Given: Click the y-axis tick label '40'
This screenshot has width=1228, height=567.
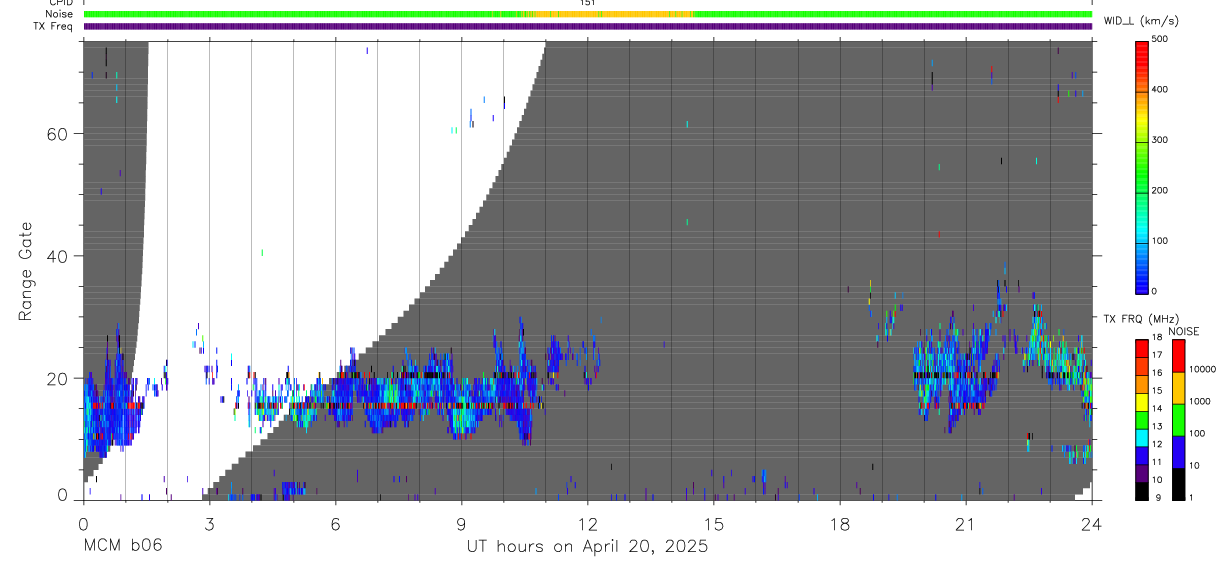Looking at the screenshot, I should 56,256.
